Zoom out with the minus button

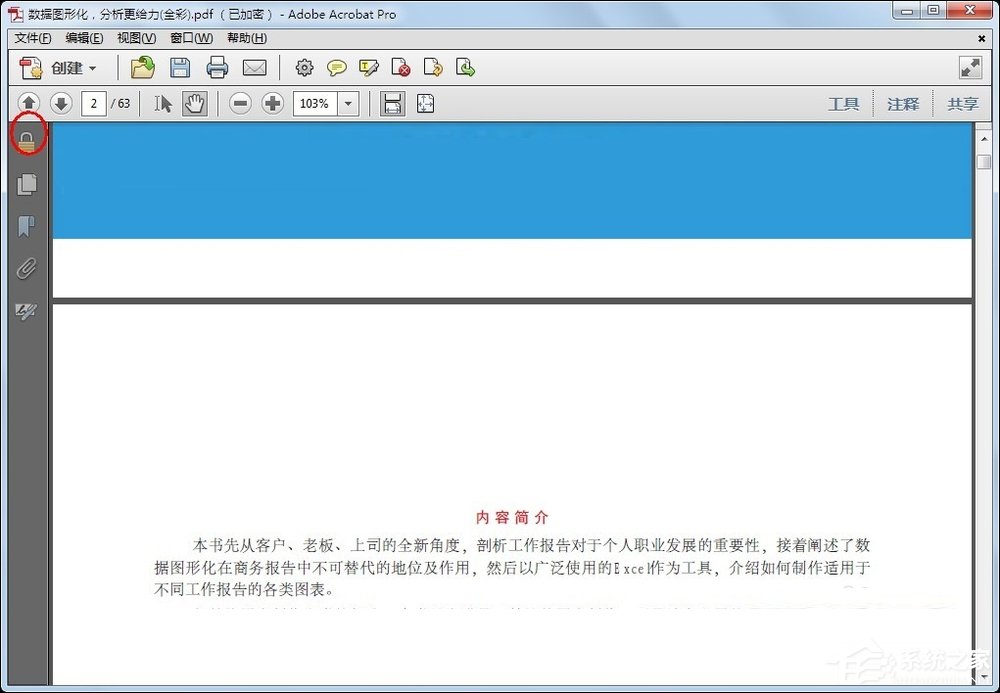[x=240, y=103]
